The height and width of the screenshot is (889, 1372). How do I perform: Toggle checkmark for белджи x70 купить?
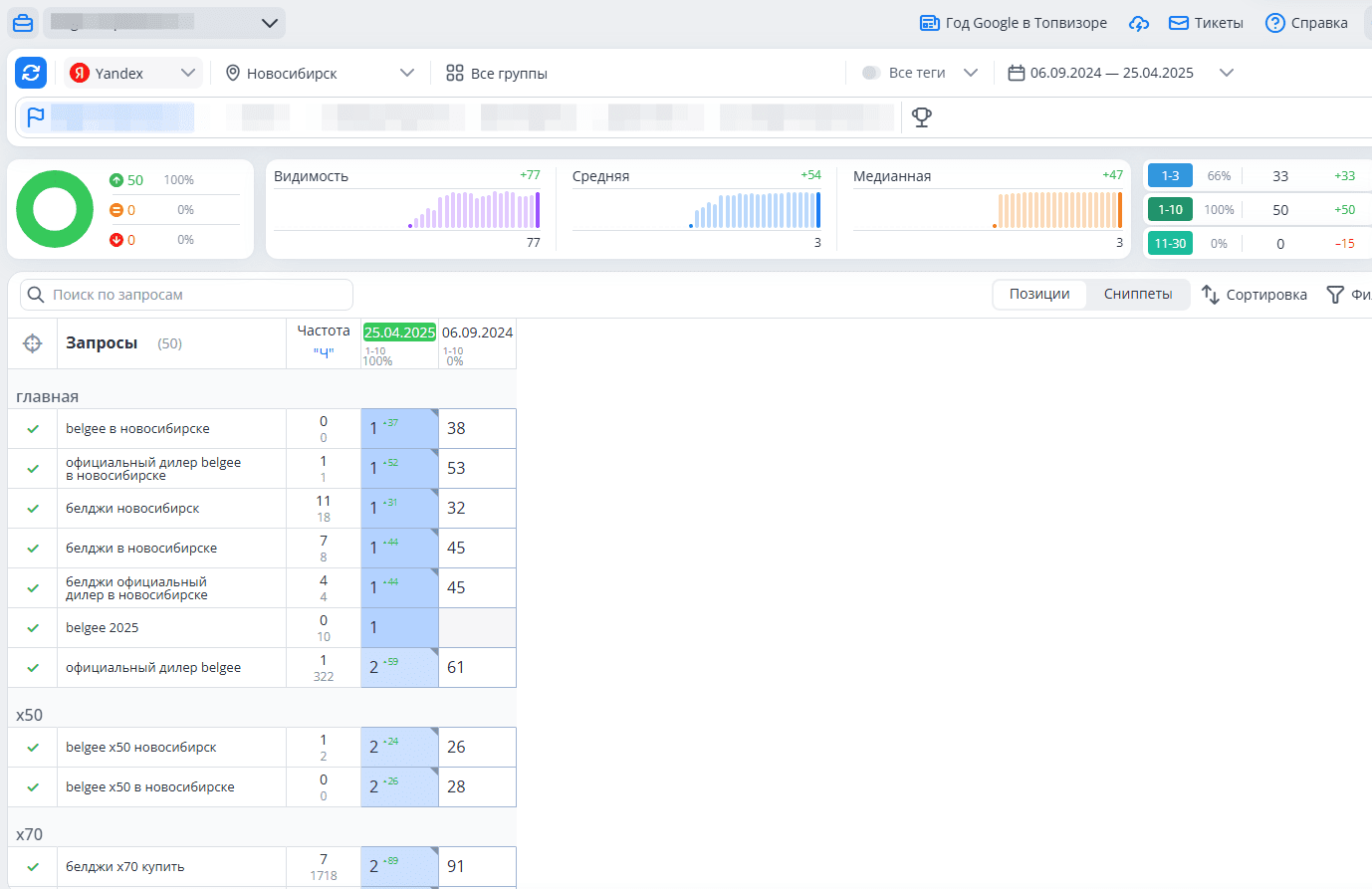[33, 867]
